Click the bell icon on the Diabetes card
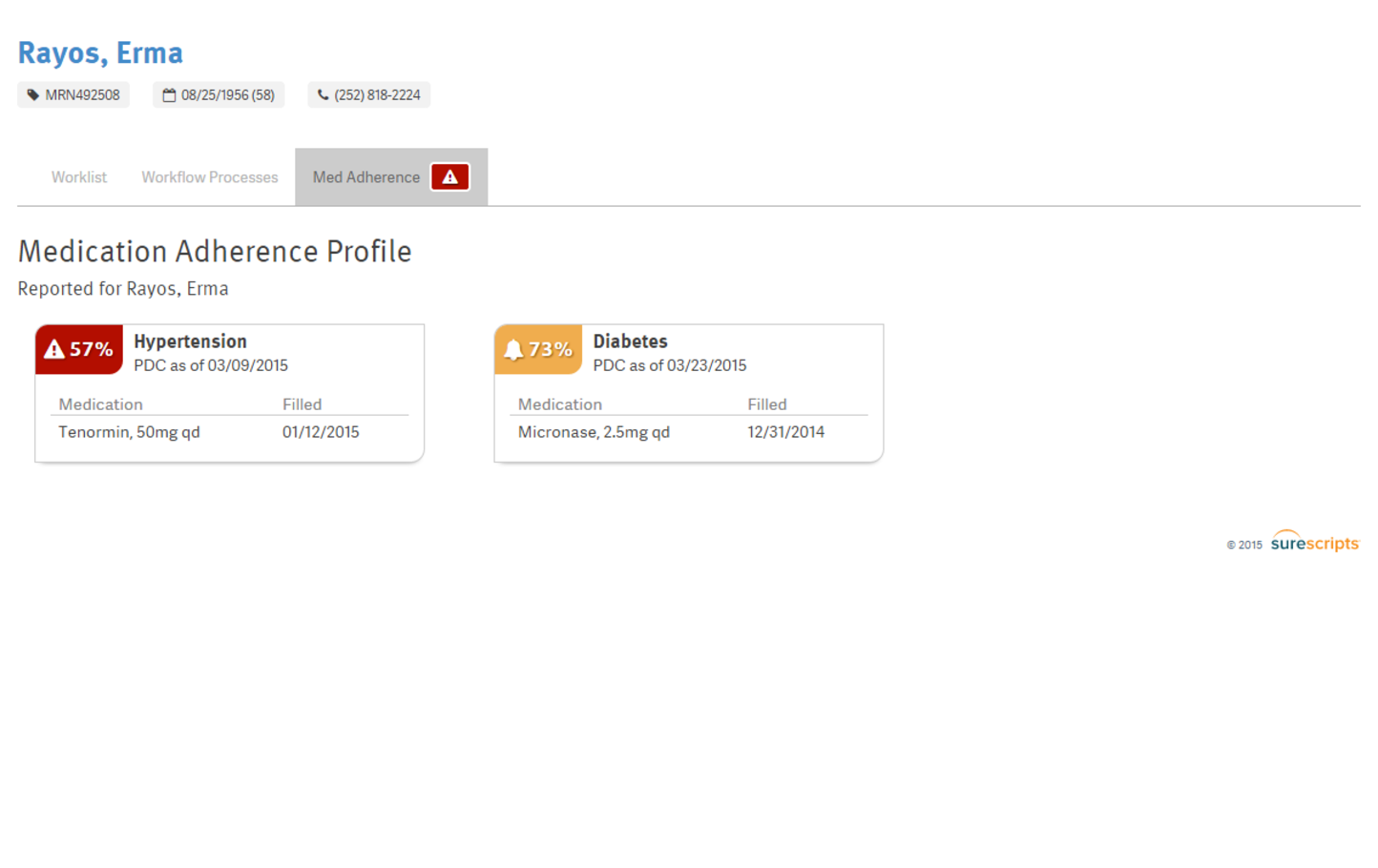This screenshot has width=1378, height=868. 513,349
